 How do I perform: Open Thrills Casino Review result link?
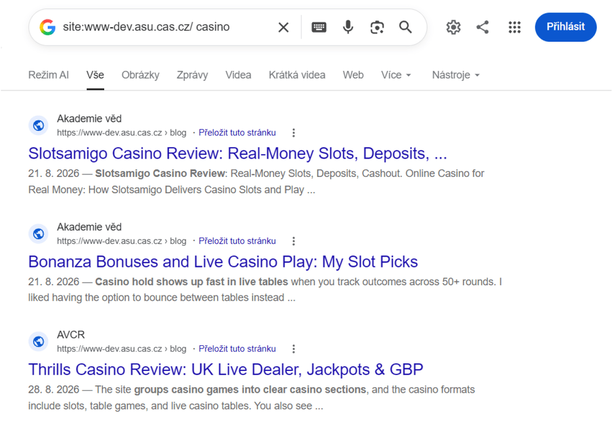(226, 369)
